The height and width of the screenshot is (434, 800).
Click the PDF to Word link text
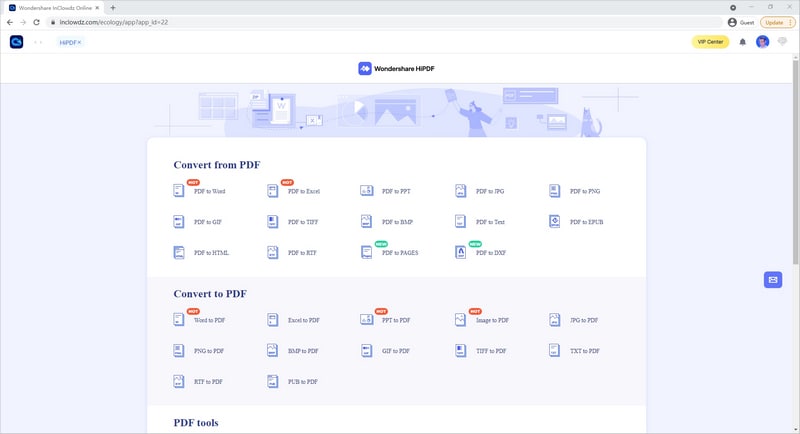[209, 191]
